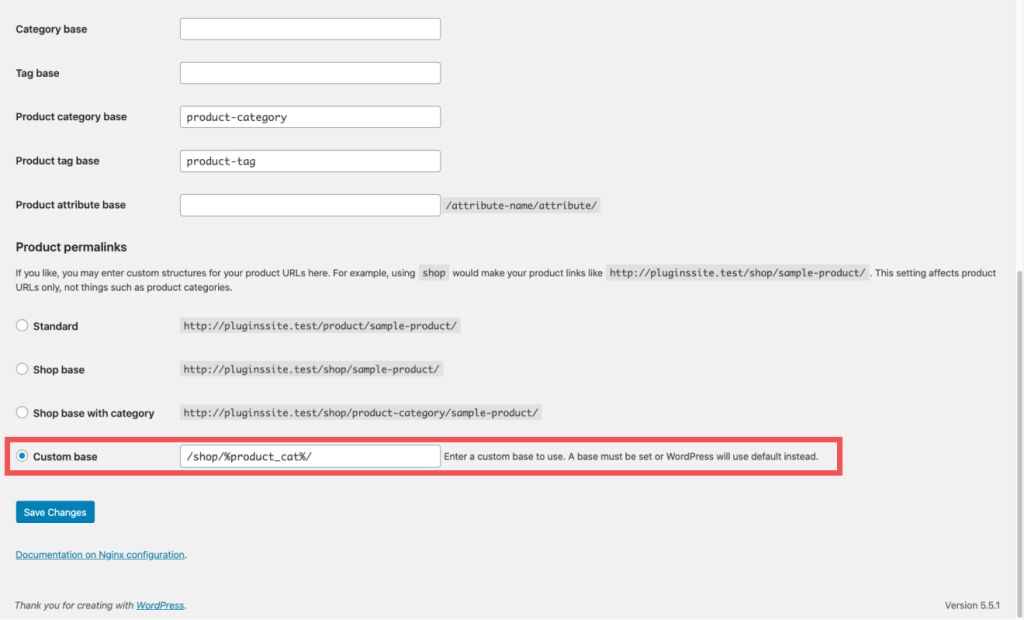1024x620 pixels.
Task: Click the custom base field containing /shop/%product_cat%/
Action: (x=309, y=456)
